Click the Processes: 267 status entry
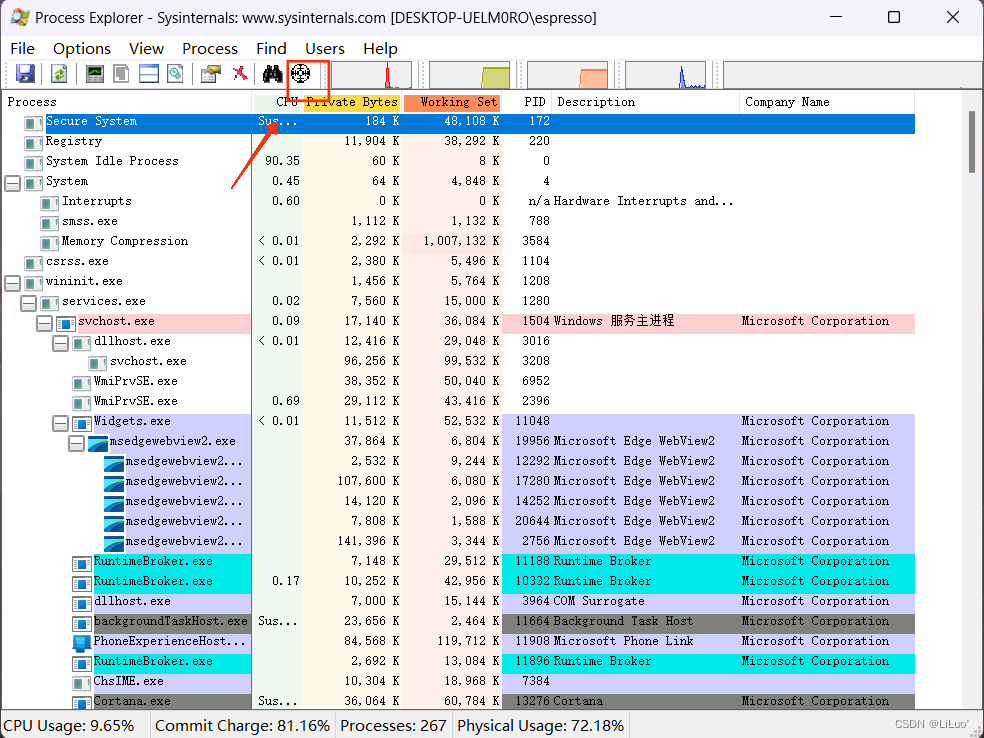 tap(393, 726)
